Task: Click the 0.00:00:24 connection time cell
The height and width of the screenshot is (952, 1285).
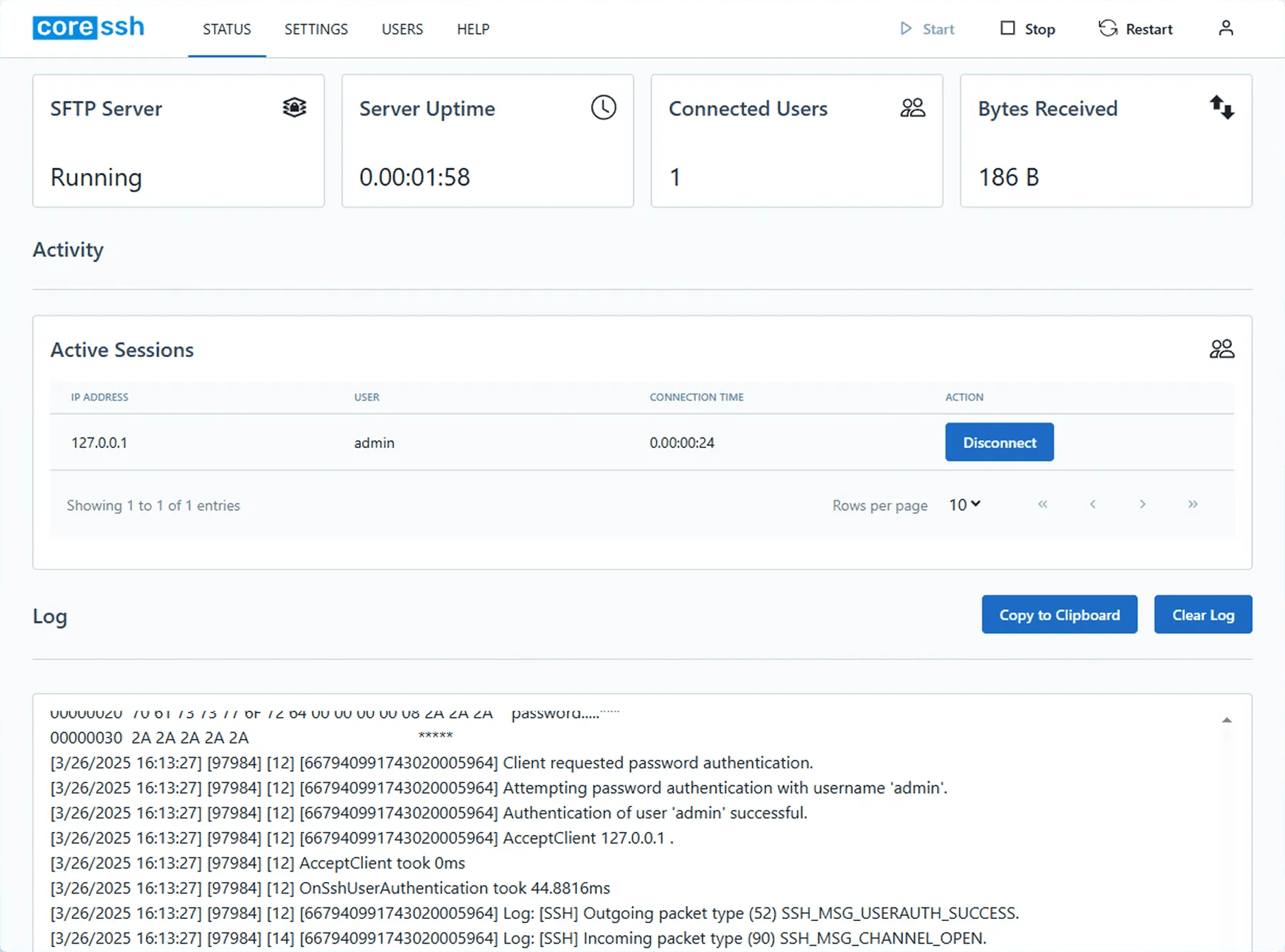Action: point(682,442)
